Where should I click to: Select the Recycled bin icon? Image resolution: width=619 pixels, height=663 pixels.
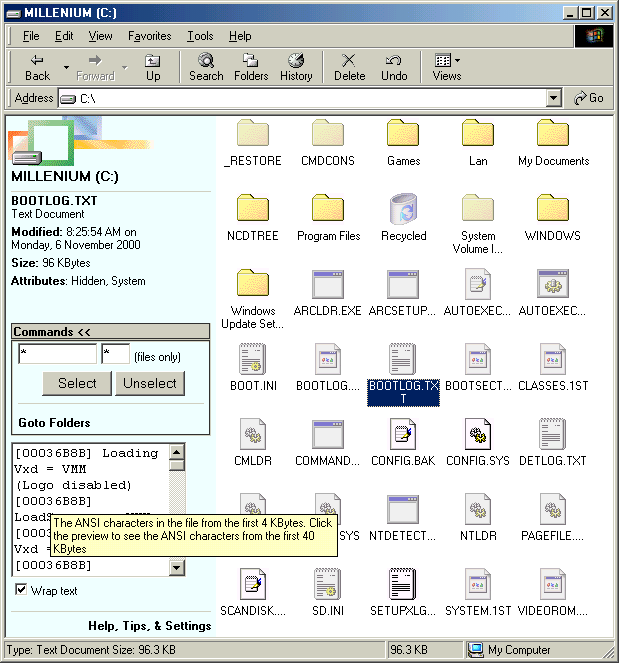pos(403,210)
